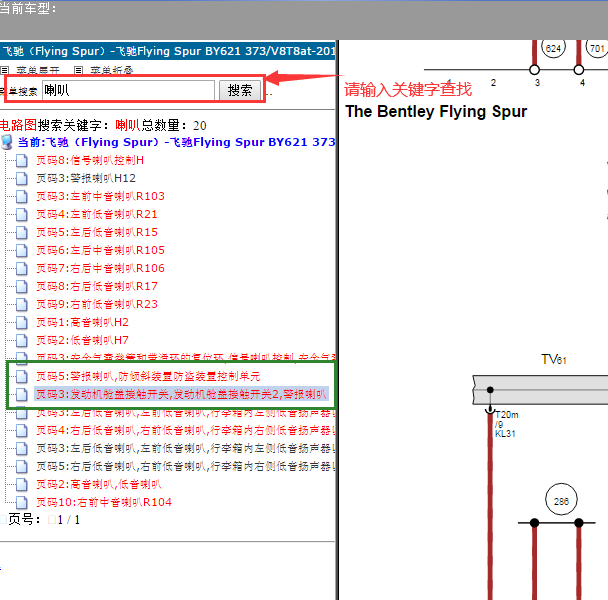Open result 页码5:左后低音喇叭R15

coord(97,232)
